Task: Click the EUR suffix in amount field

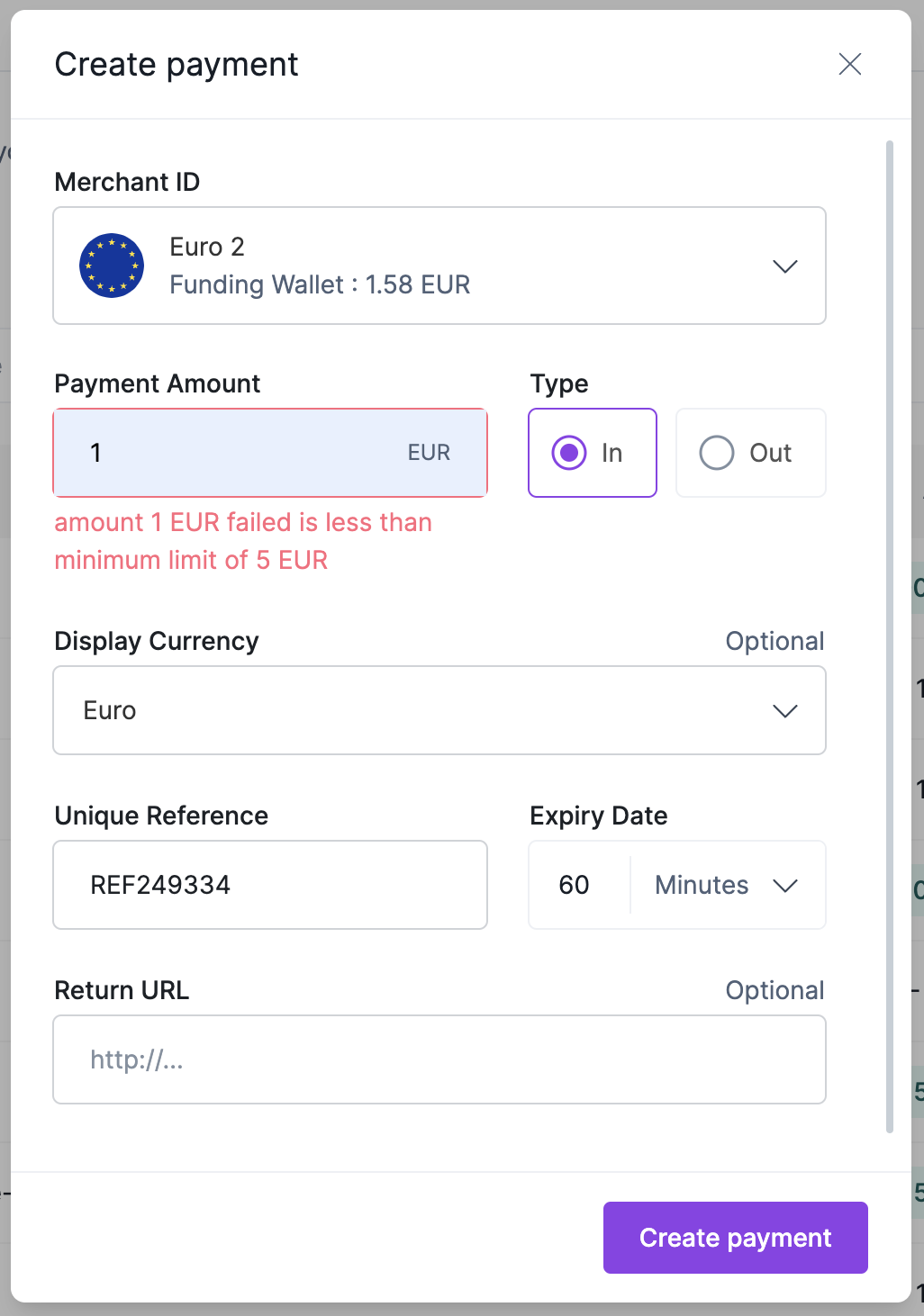Action: (429, 453)
